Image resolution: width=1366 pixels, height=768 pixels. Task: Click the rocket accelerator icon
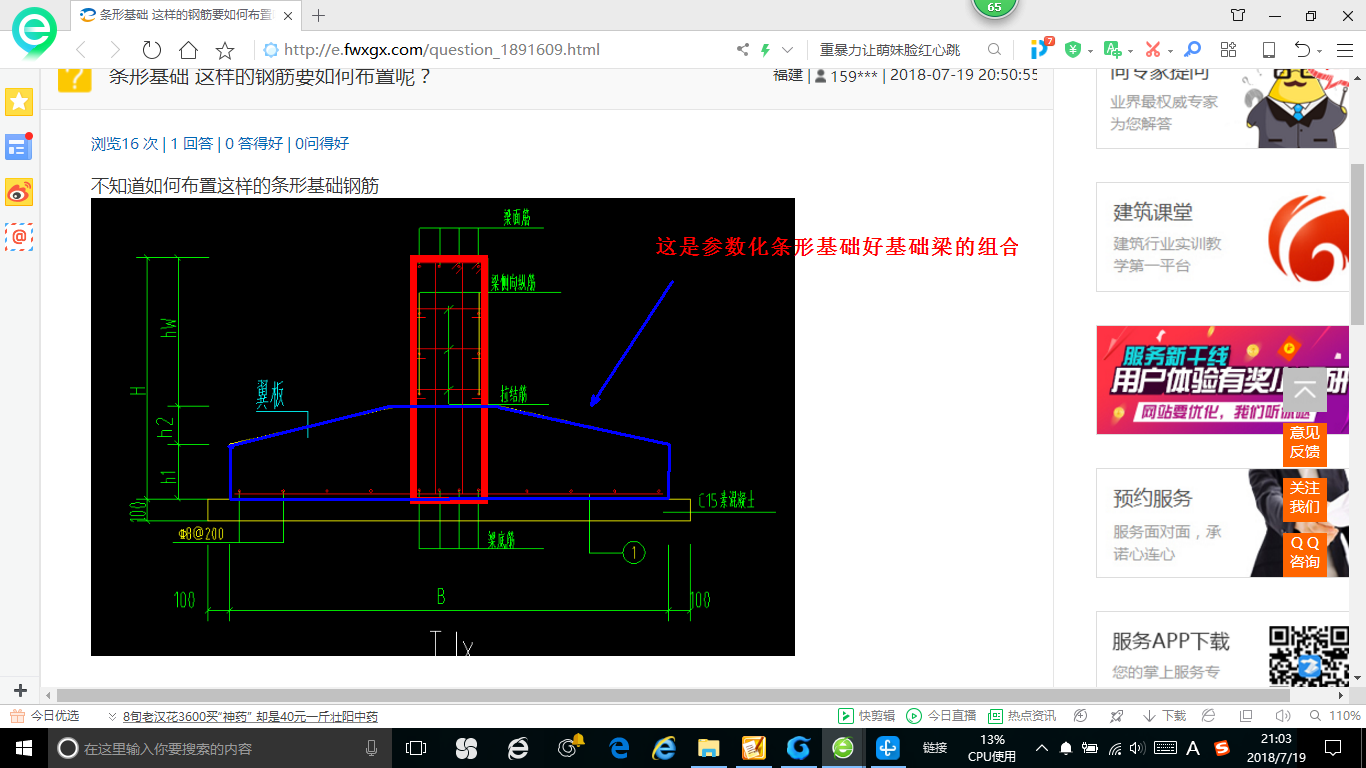[x=1117, y=716]
